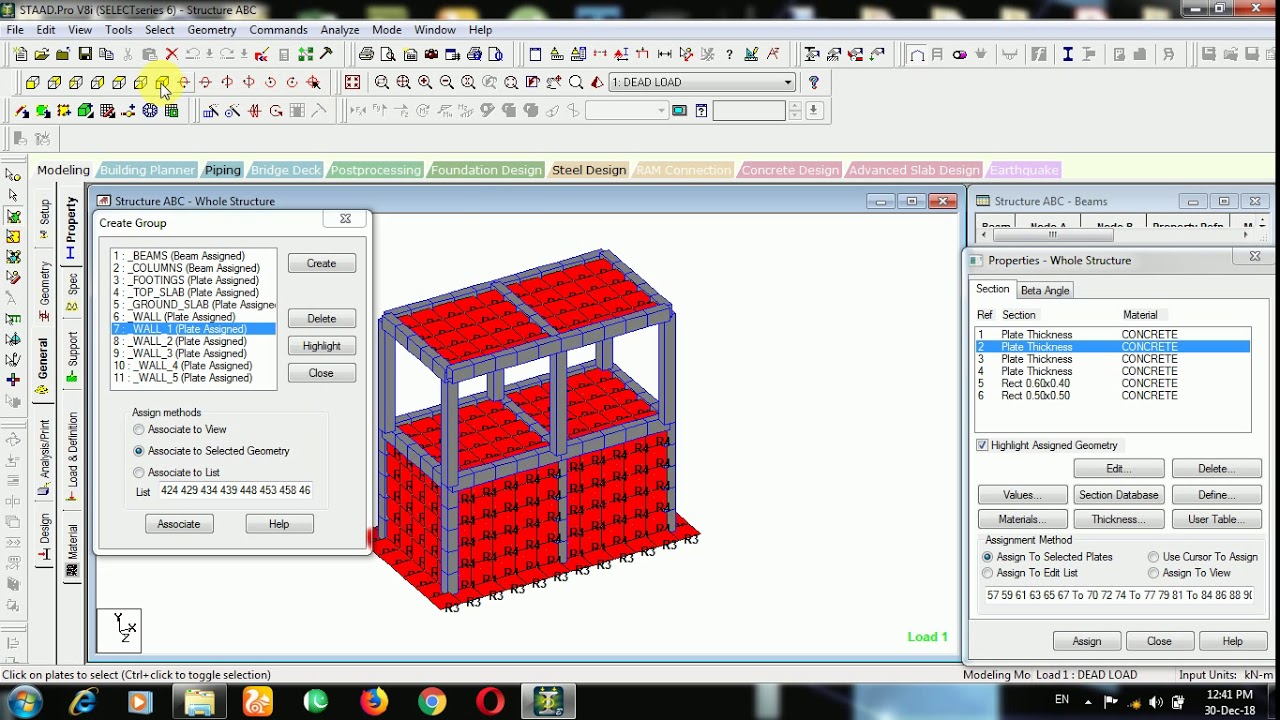Click the New Structure toolbar icon
The width and height of the screenshot is (1280, 720).
coord(20,54)
